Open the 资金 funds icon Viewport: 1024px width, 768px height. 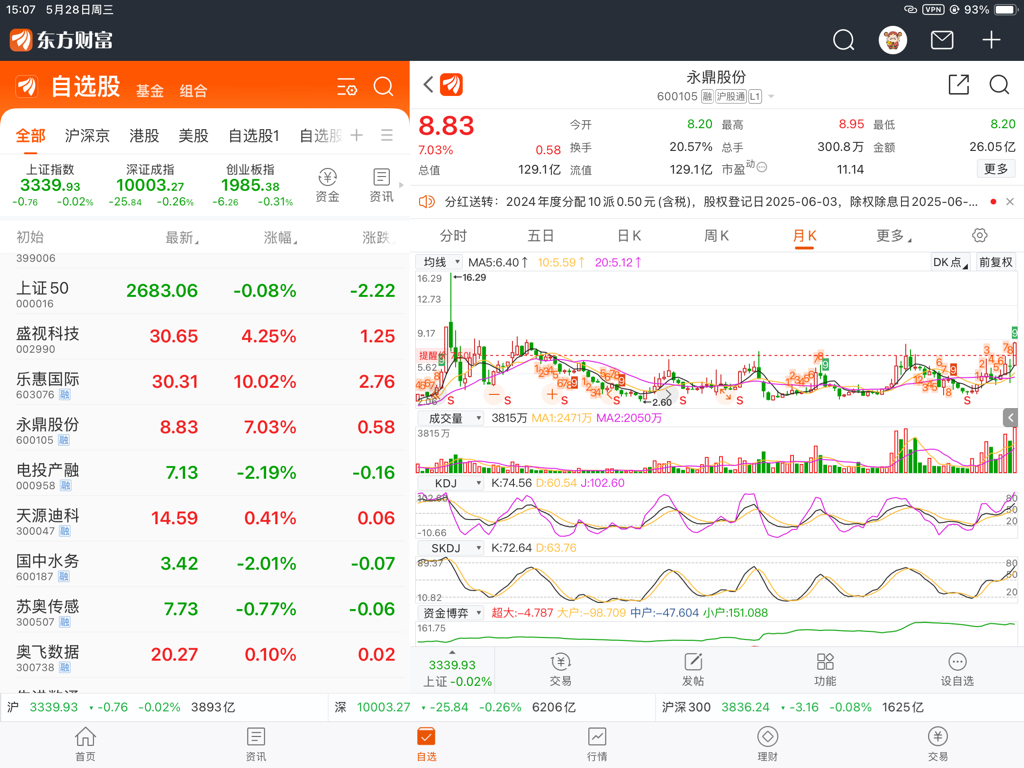327,185
